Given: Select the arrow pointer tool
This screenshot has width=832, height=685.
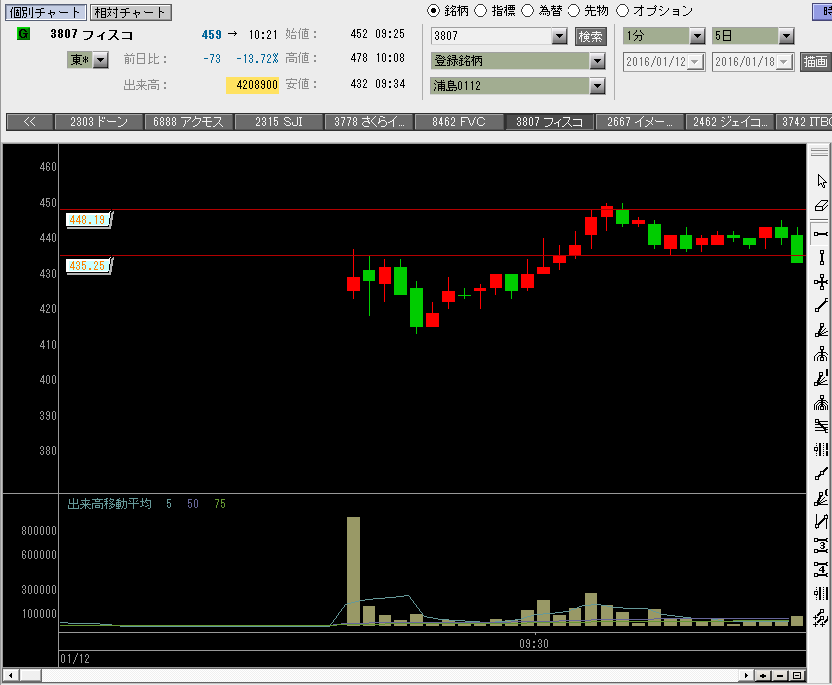Looking at the screenshot, I should 821,181.
